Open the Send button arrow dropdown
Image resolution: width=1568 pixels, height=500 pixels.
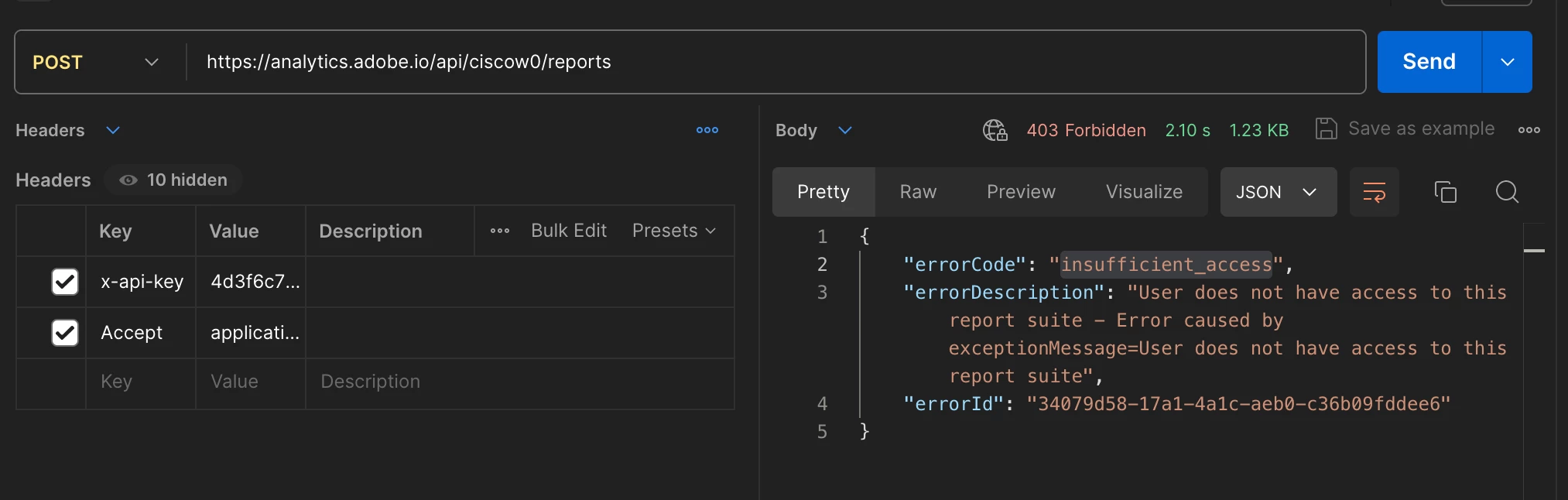coord(1507,62)
